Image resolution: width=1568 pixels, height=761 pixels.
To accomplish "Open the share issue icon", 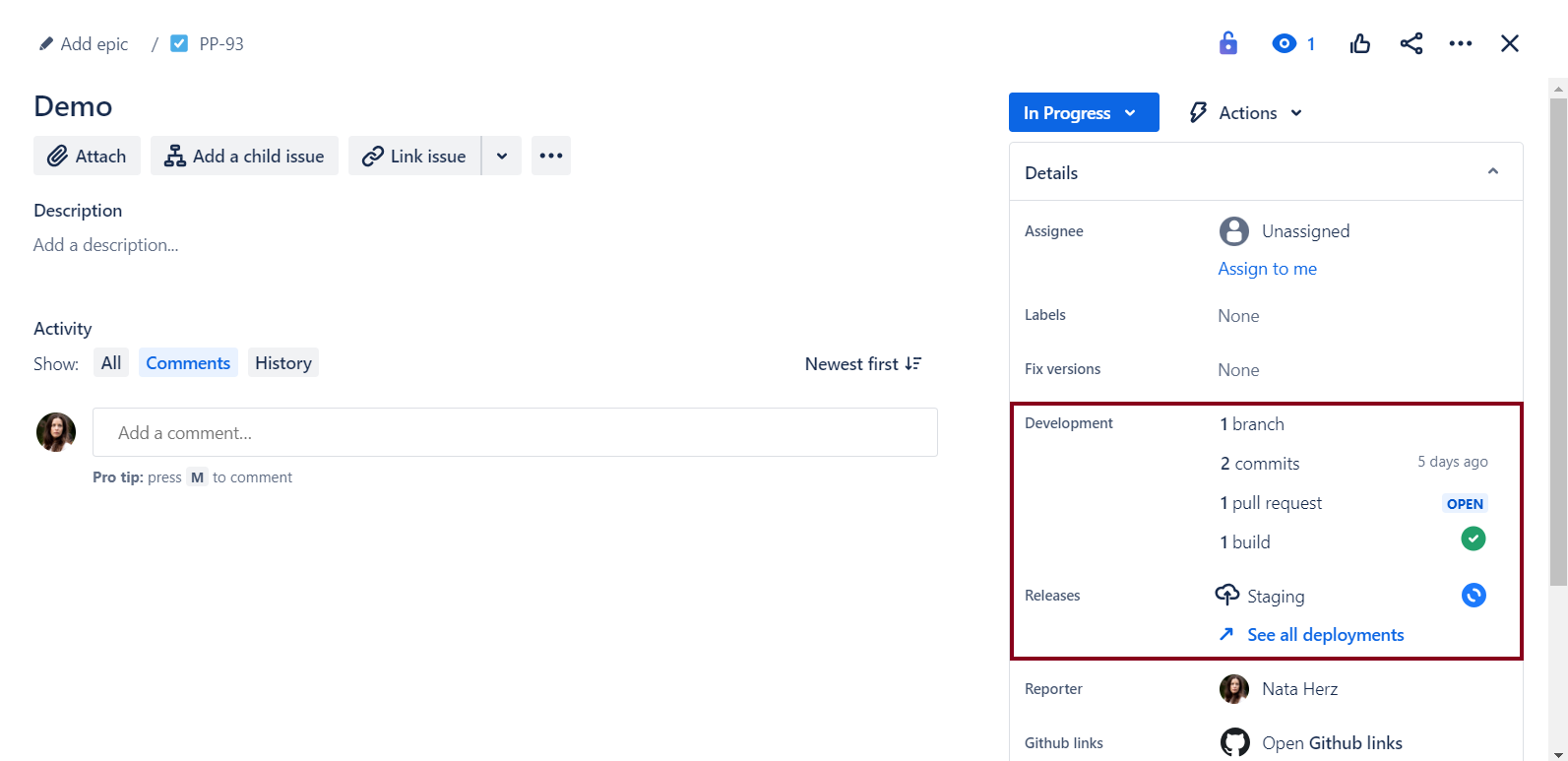I will point(1411,43).
